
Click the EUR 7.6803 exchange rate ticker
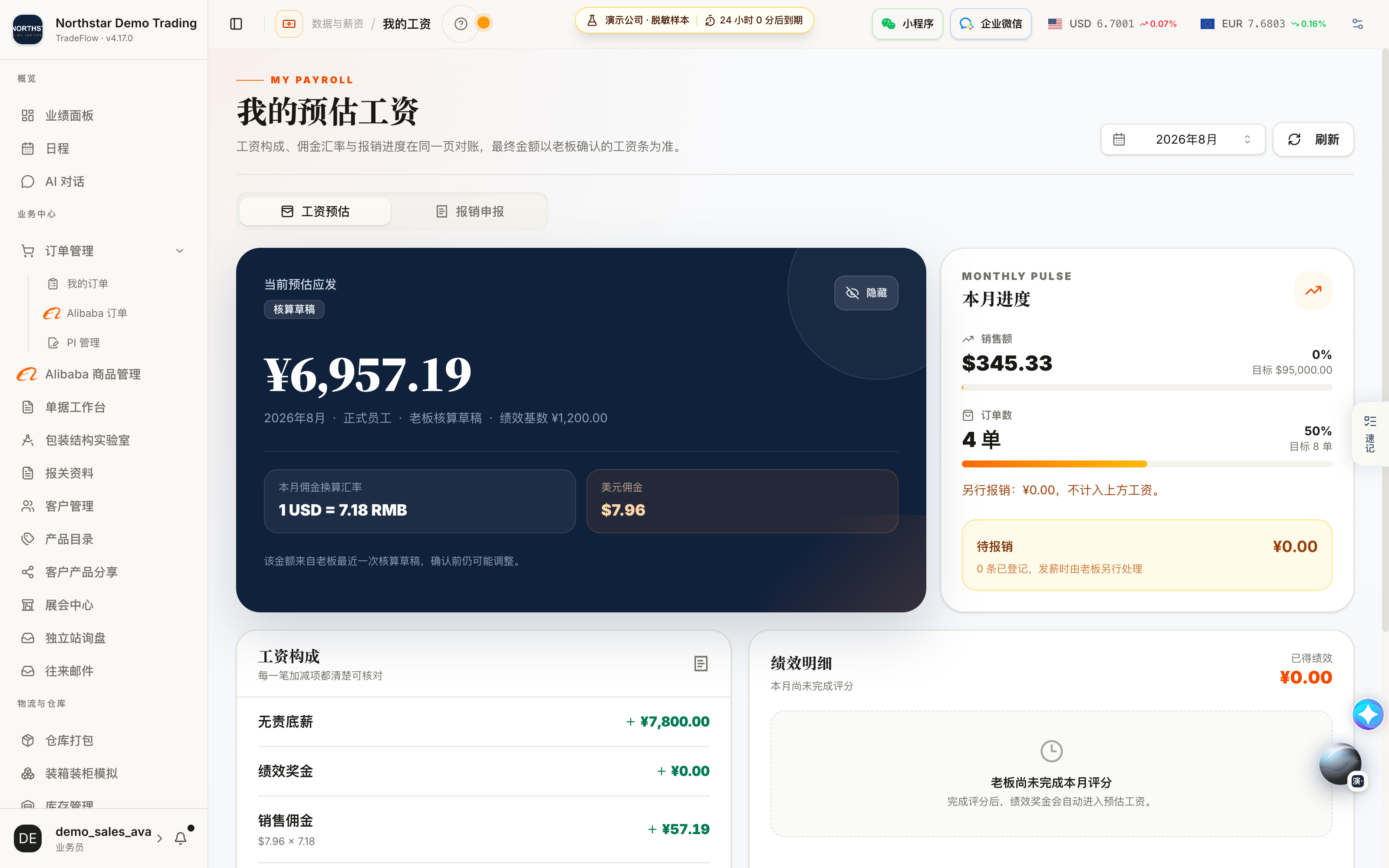1263,23
